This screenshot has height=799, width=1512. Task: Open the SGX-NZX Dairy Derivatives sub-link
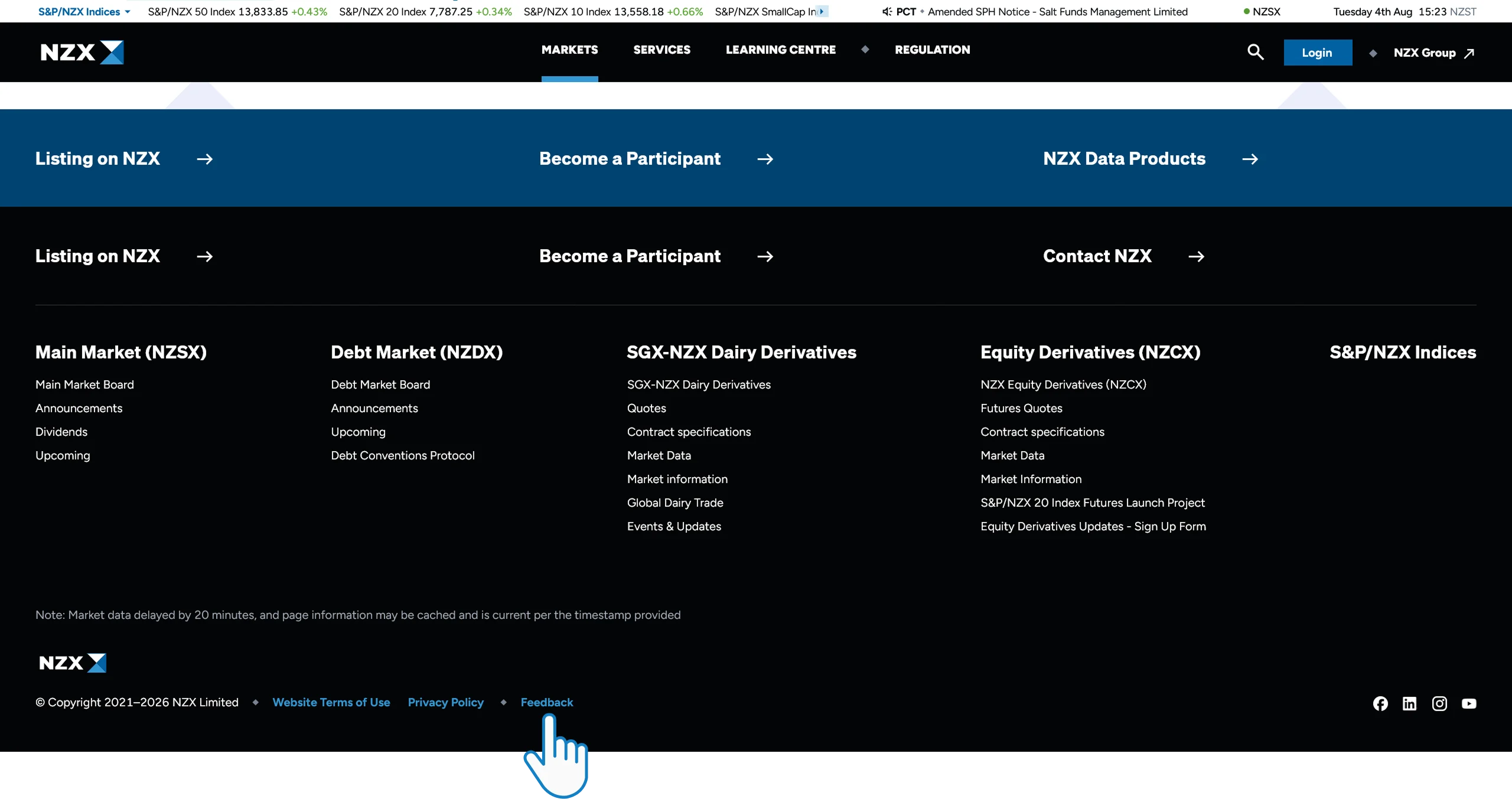pyautogui.click(x=699, y=384)
